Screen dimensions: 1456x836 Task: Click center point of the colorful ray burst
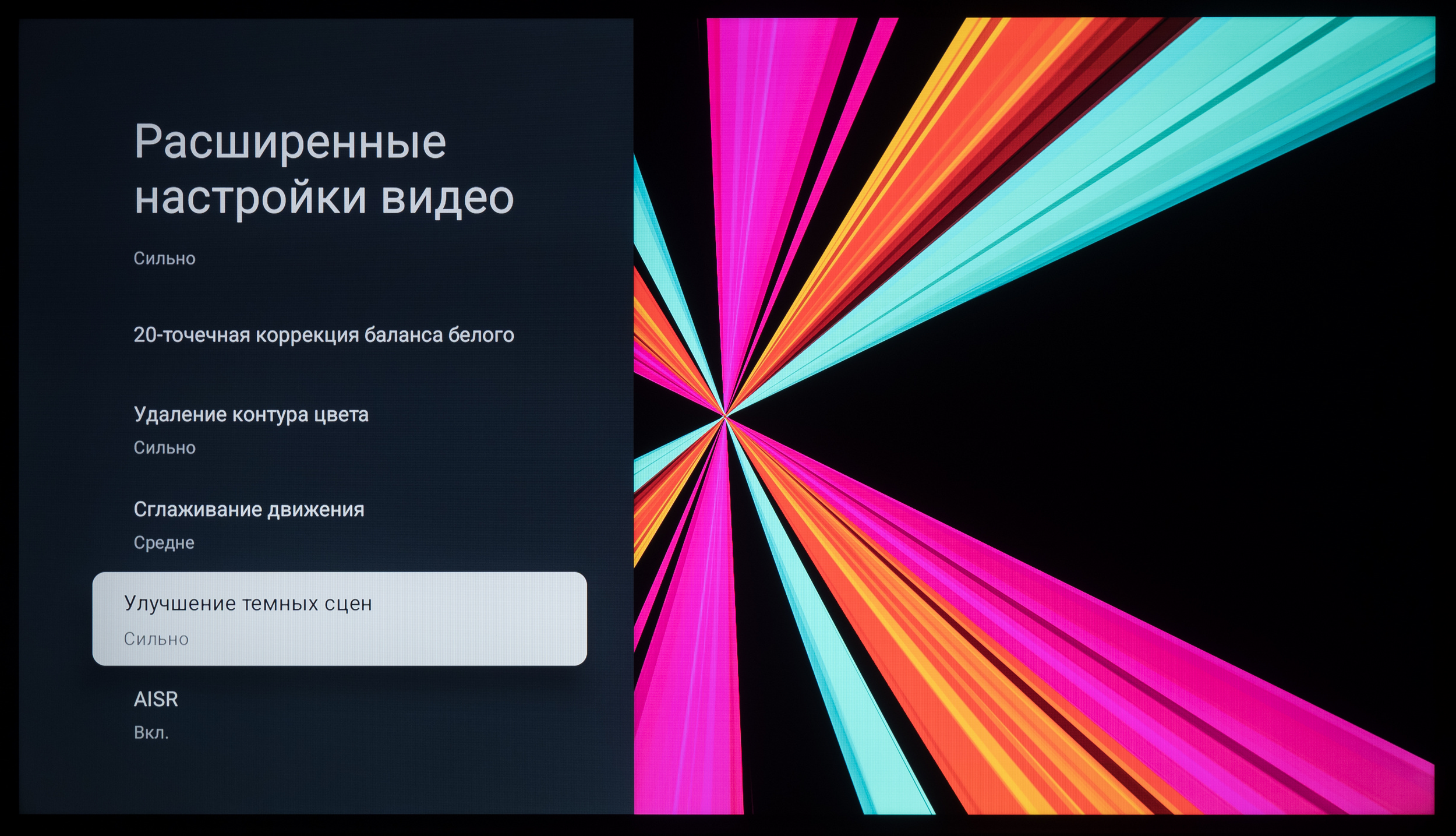pos(725,416)
